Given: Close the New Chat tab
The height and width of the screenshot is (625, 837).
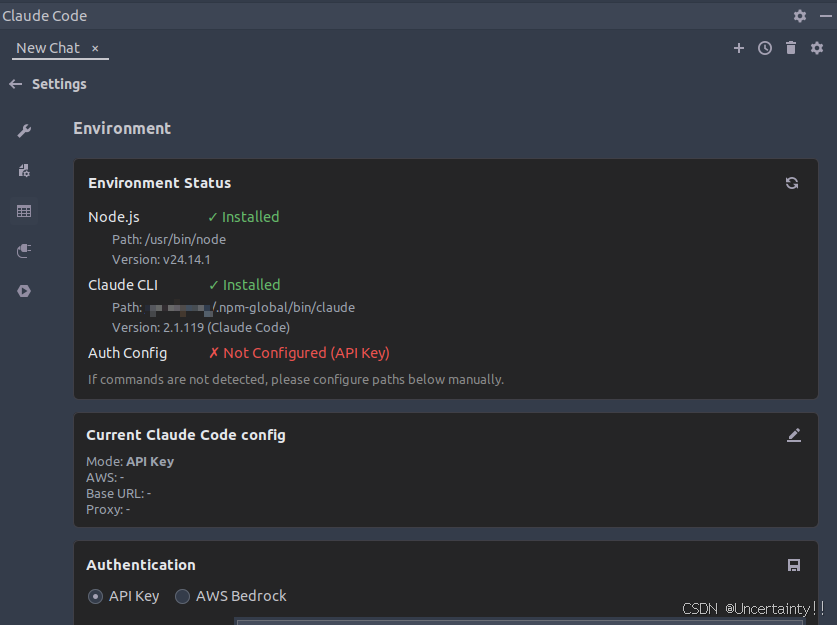Looking at the screenshot, I should point(95,49).
